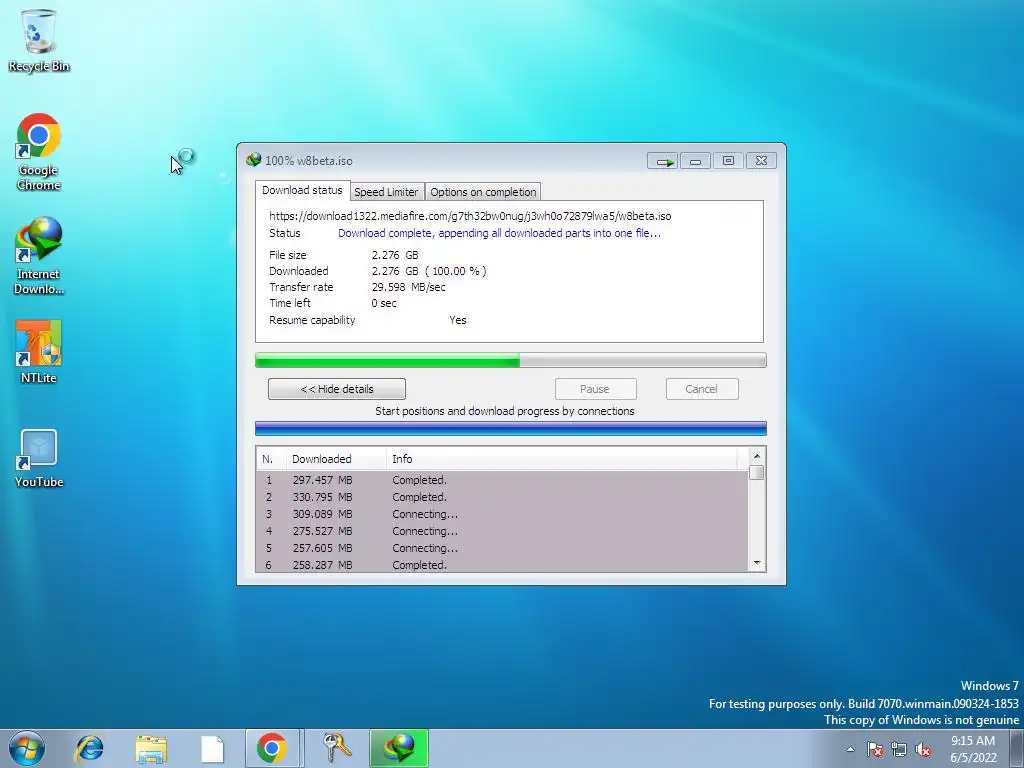Image resolution: width=1024 pixels, height=768 pixels.
Task: Click the connections list scrollbar thumb
Action: (x=757, y=472)
